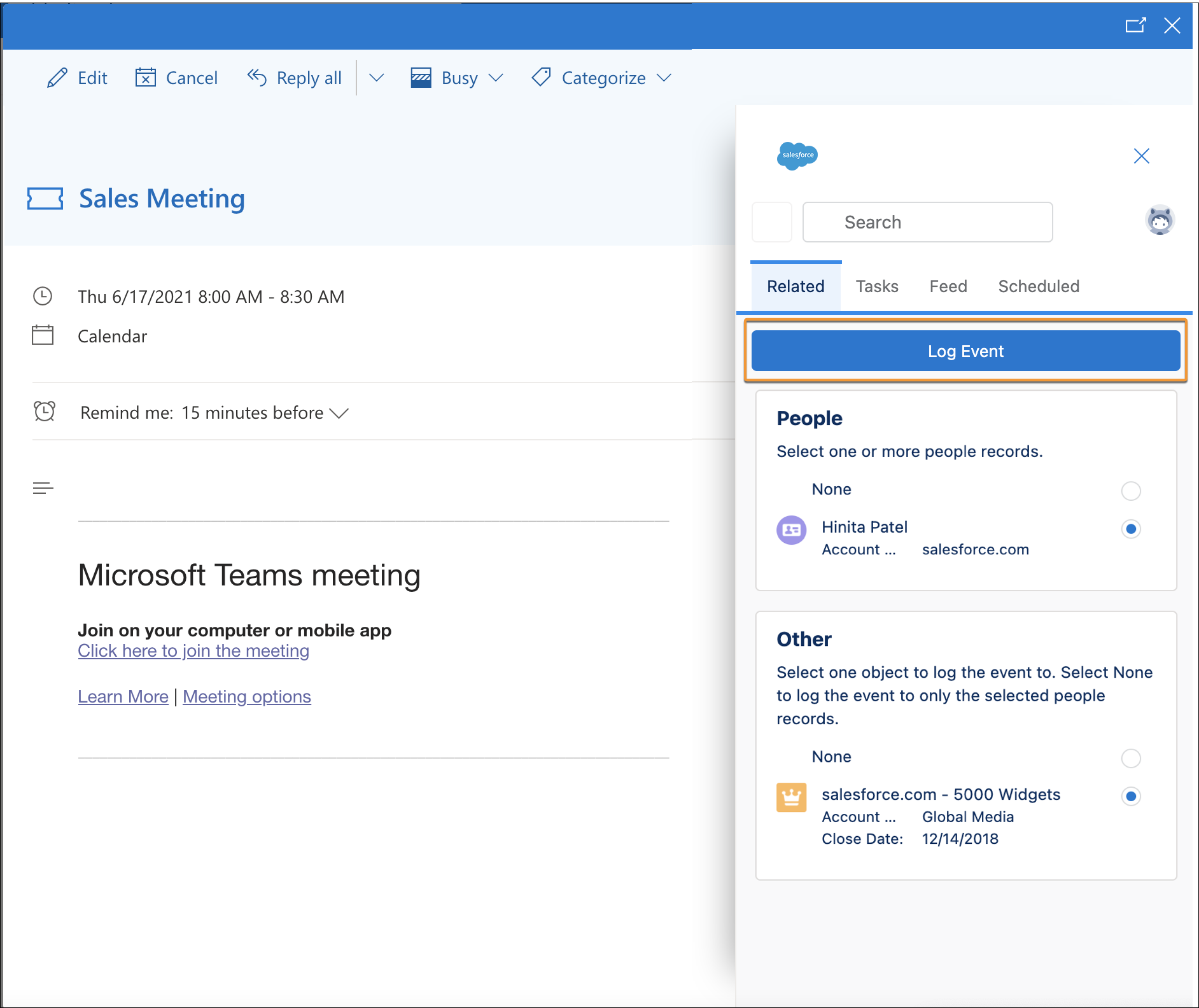Image resolution: width=1199 pixels, height=1008 pixels.
Task: Open the Scheduled tab
Action: coord(1038,286)
